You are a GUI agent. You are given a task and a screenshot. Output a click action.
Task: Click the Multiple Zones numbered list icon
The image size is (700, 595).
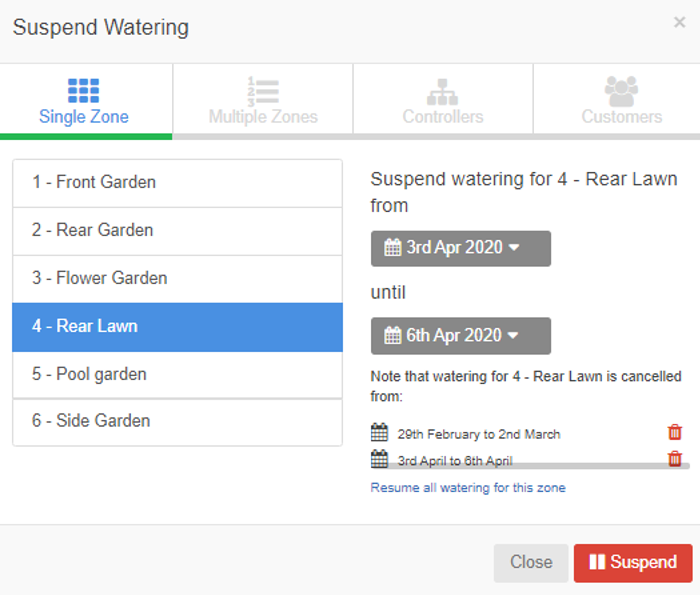point(263,92)
